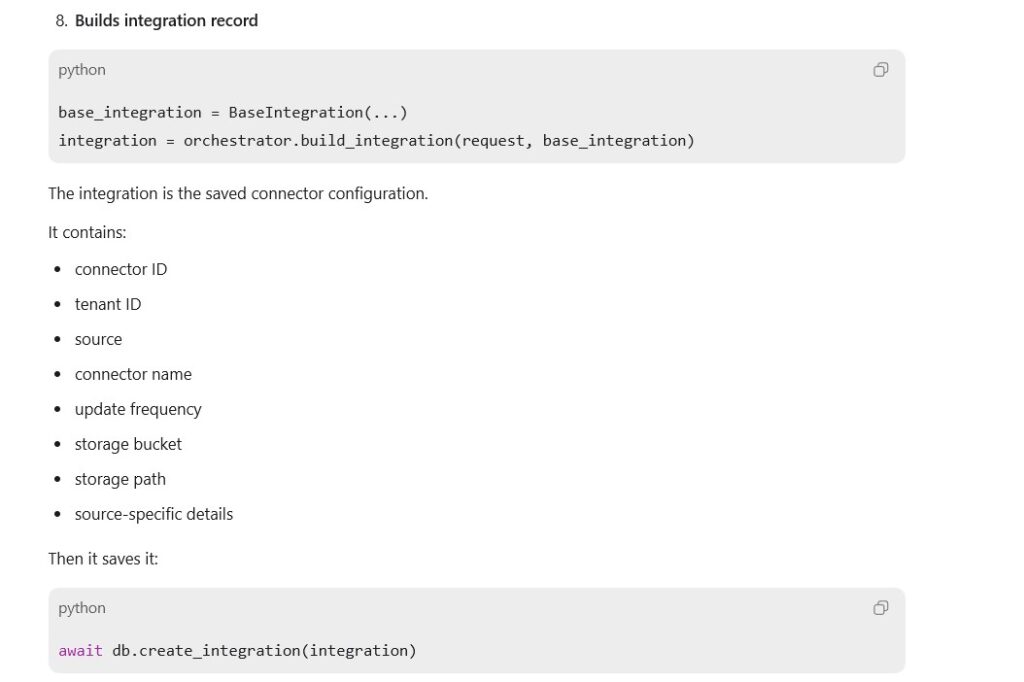The width and height of the screenshot is (1024, 682).
Task: Click the base_integration = BaseIntegration(...) line
Action: (232, 112)
